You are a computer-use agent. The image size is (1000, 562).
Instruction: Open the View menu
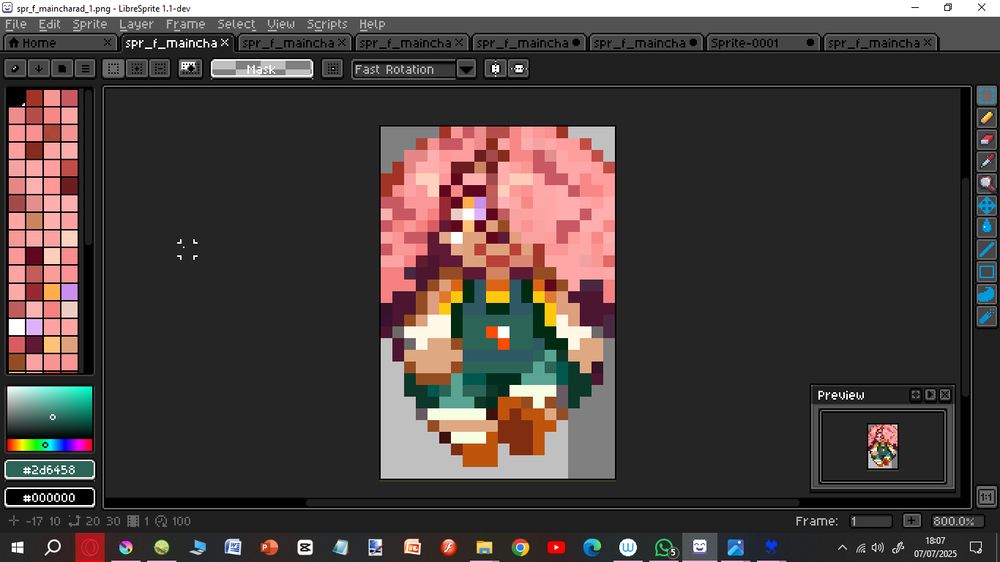click(x=281, y=24)
